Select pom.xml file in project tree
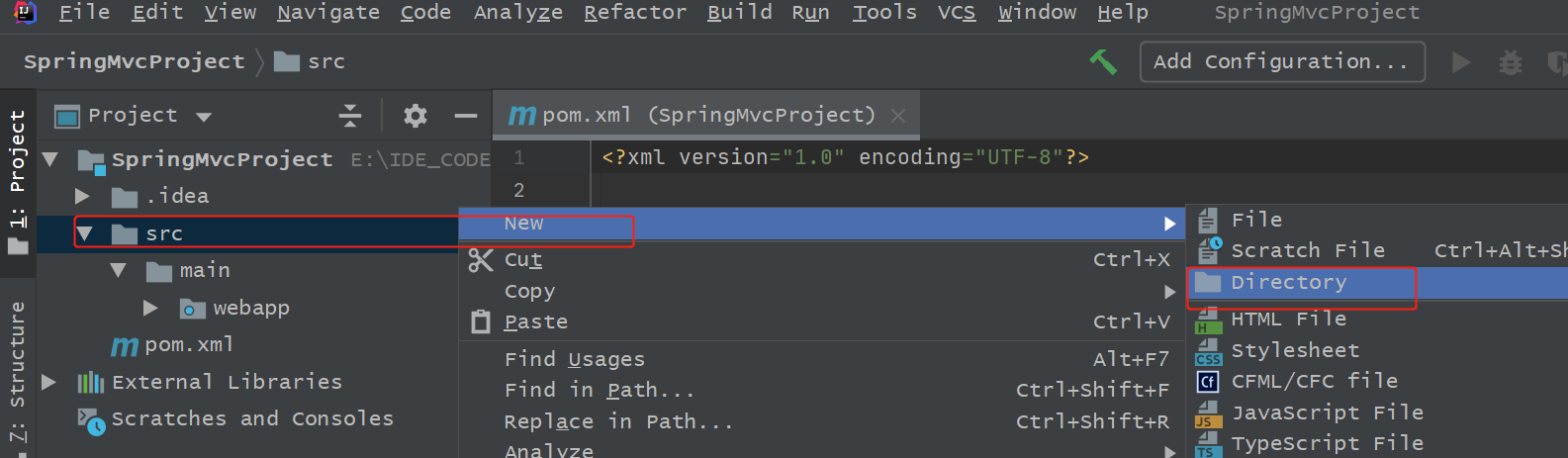 coord(188,345)
